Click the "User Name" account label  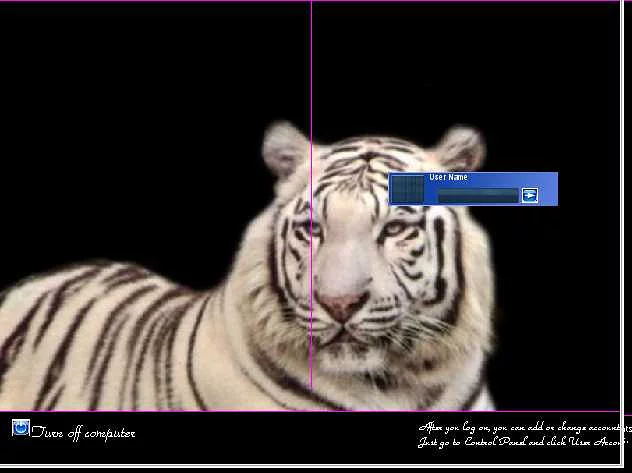[x=448, y=178]
